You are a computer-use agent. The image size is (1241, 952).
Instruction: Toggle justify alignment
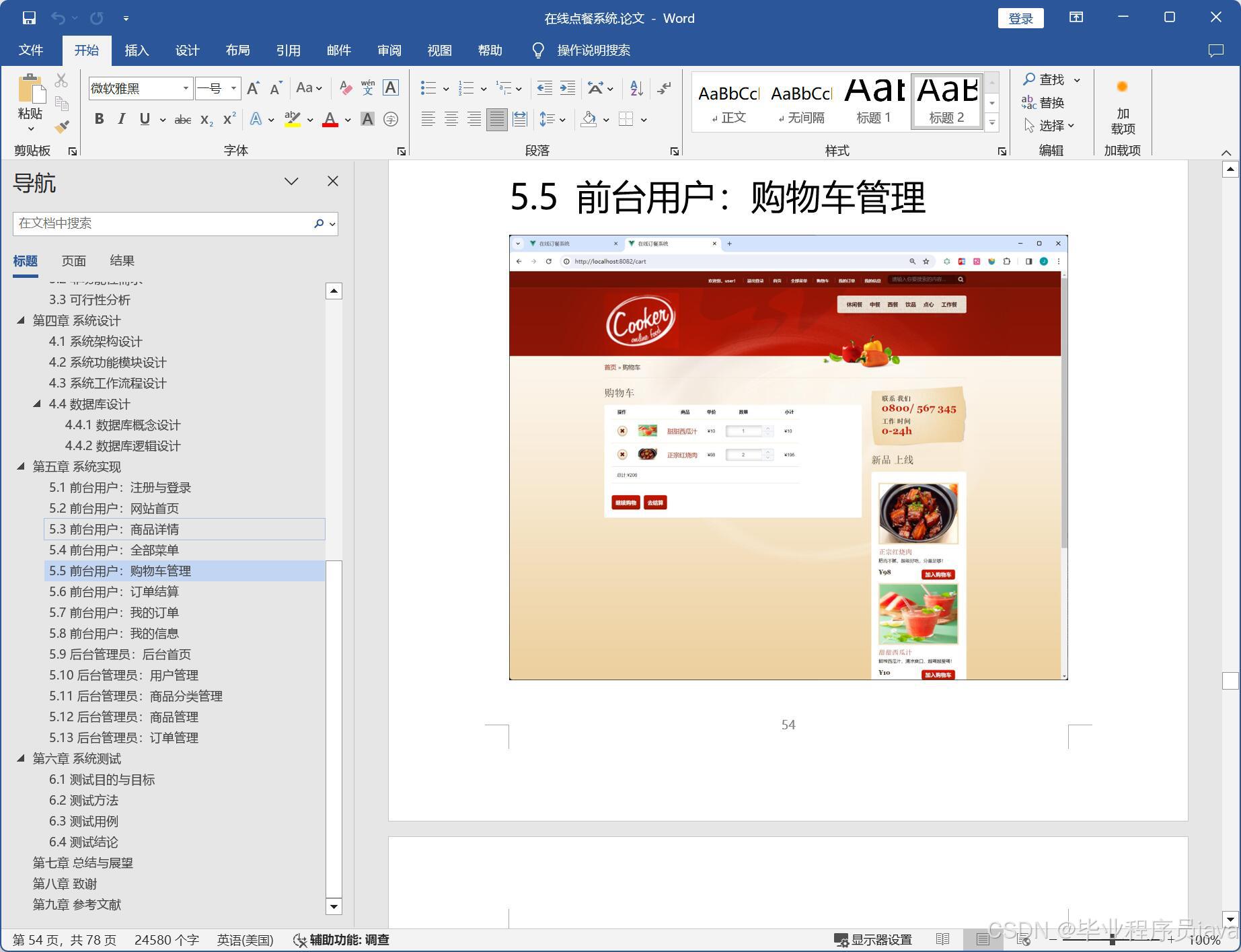(497, 119)
